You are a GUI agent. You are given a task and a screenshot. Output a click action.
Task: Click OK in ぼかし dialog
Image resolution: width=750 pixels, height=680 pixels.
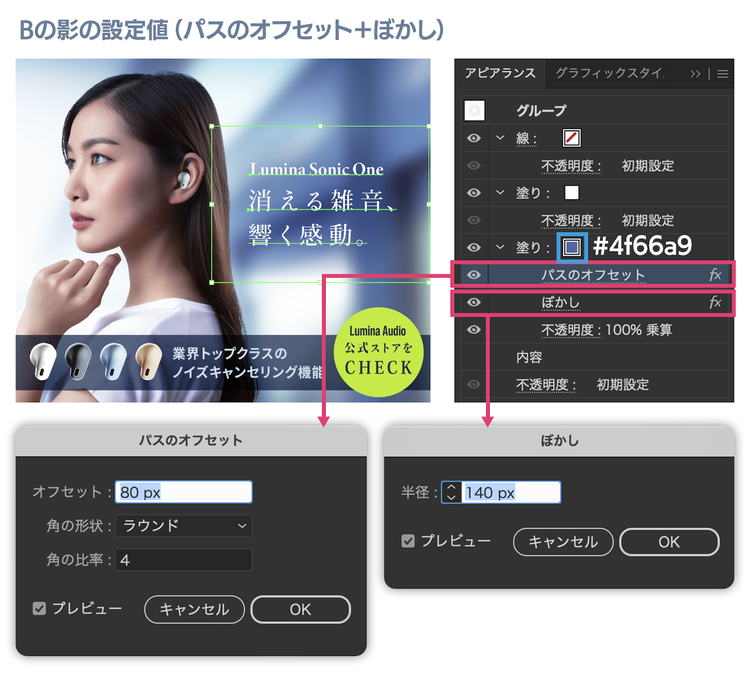coord(669,542)
